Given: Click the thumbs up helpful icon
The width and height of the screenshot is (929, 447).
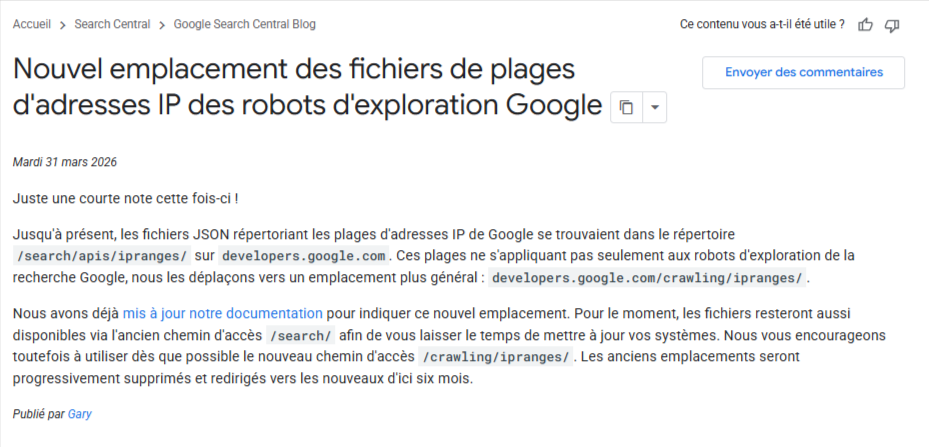Looking at the screenshot, I should tap(866, 25).
